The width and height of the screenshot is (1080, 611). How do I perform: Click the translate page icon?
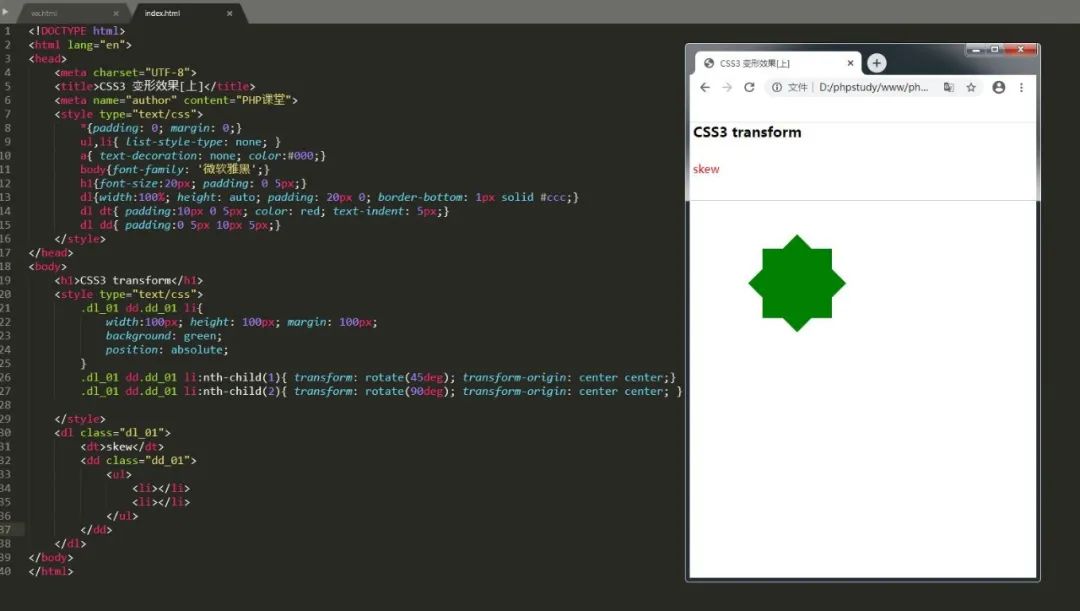(x=949, y=88)
